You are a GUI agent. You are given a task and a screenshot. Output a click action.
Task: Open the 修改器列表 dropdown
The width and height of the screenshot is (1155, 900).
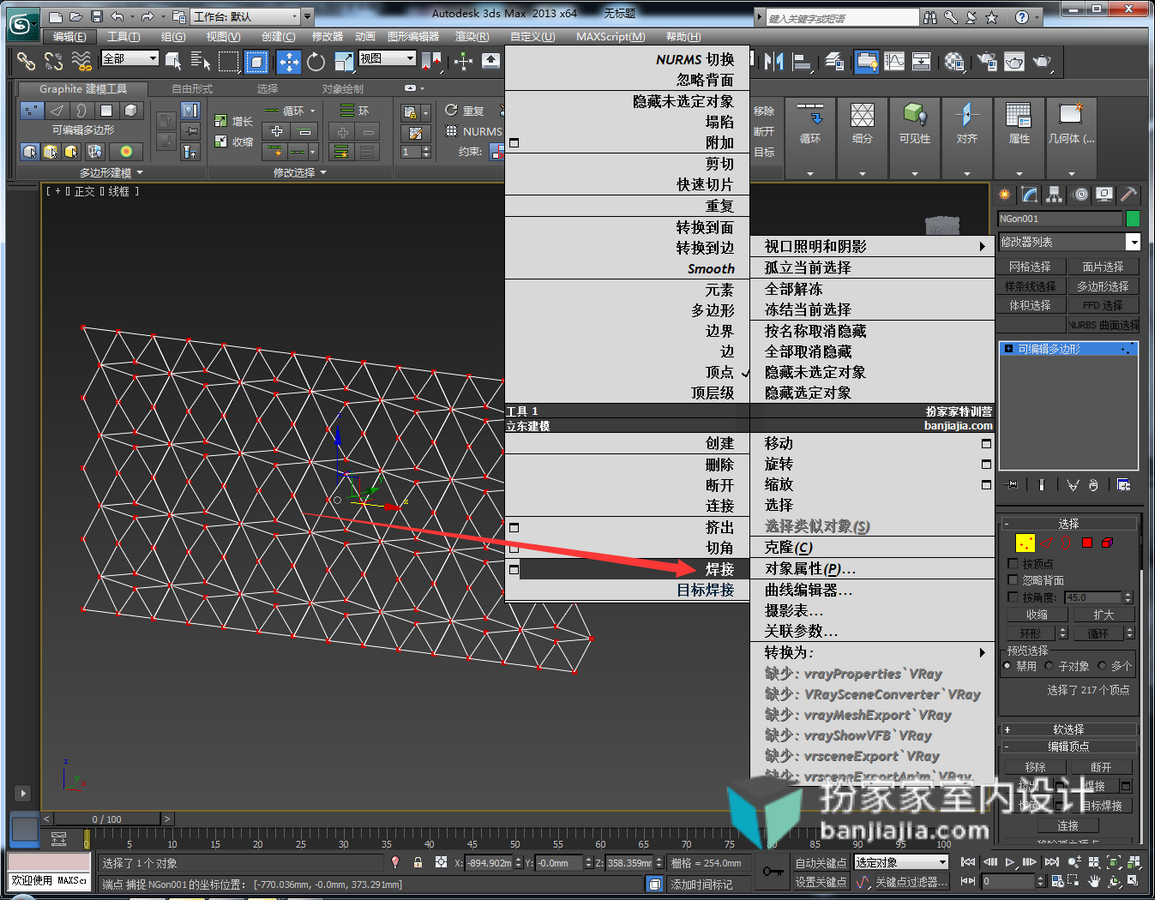(x=1069, y=242)
